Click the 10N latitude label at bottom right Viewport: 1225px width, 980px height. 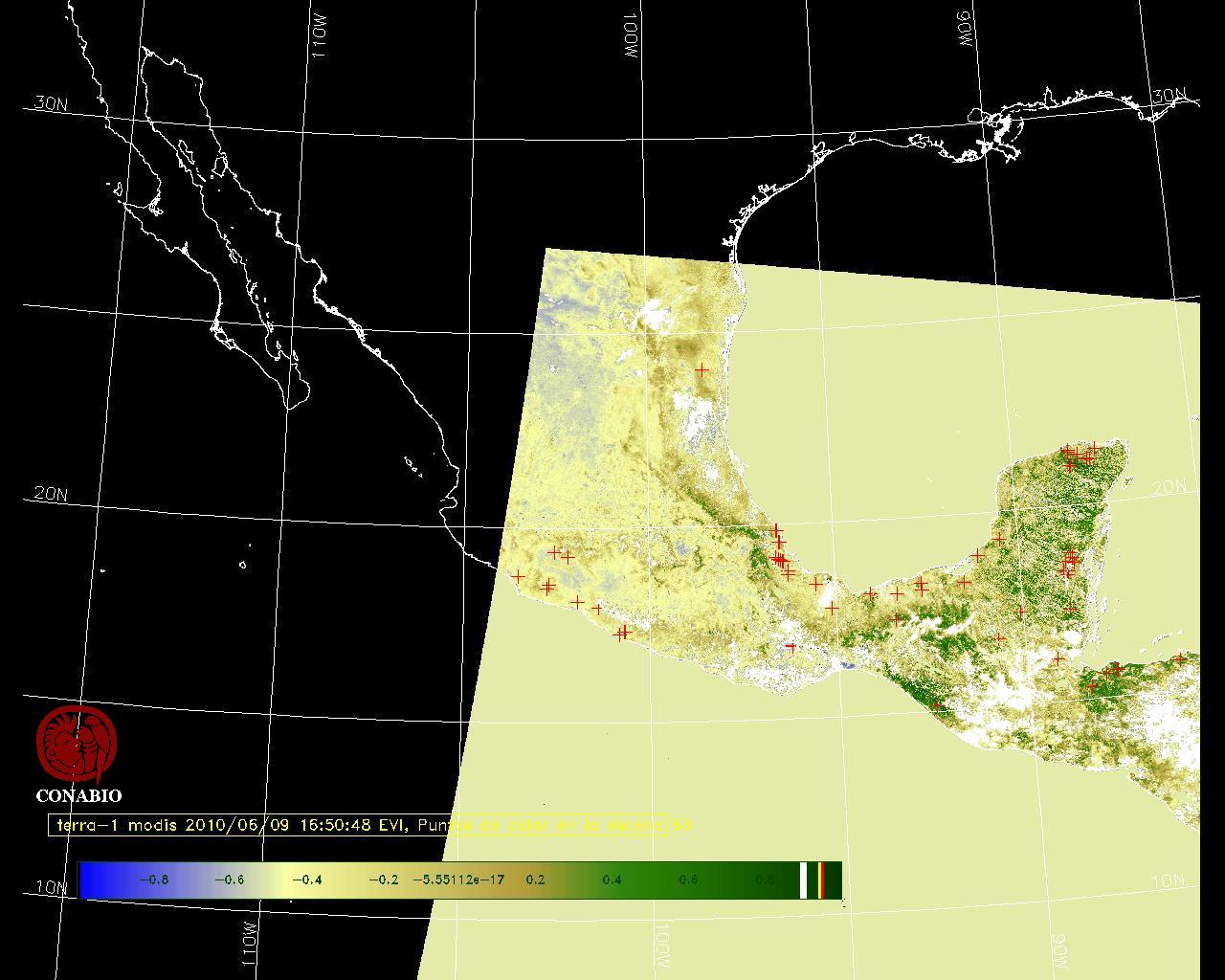(1168, 881)
